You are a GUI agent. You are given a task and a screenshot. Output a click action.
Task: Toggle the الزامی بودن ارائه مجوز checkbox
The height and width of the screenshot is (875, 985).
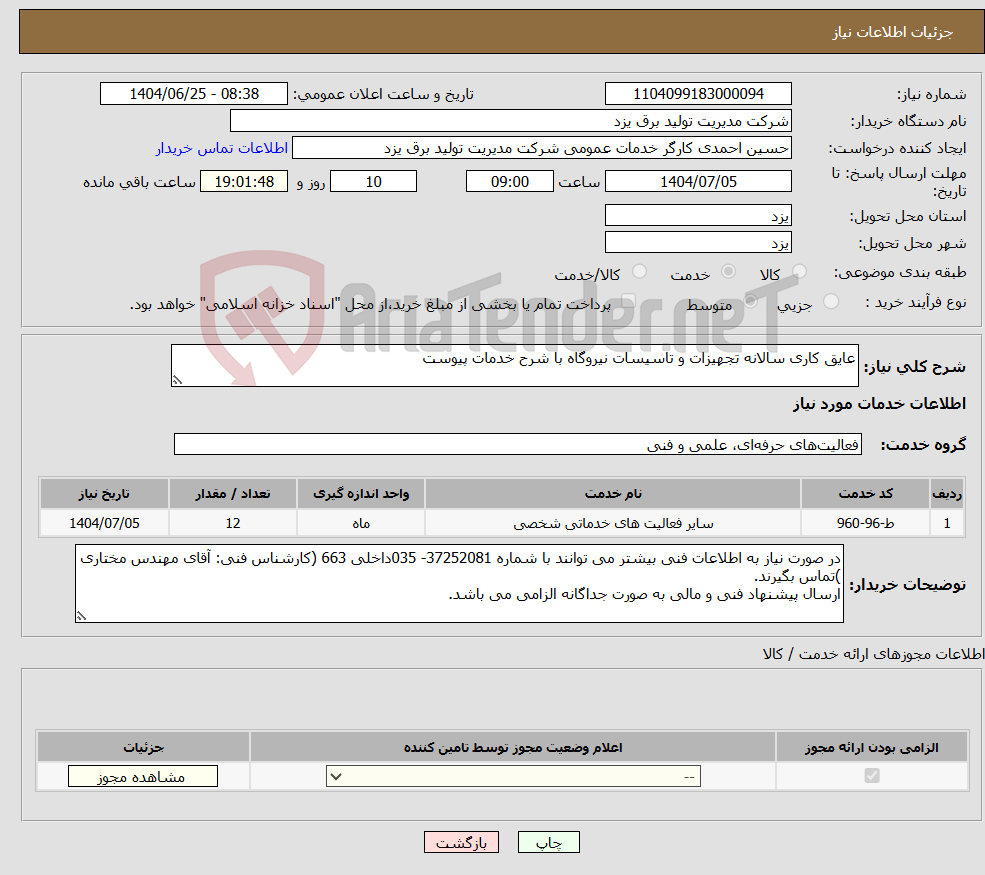pos(873,774)
